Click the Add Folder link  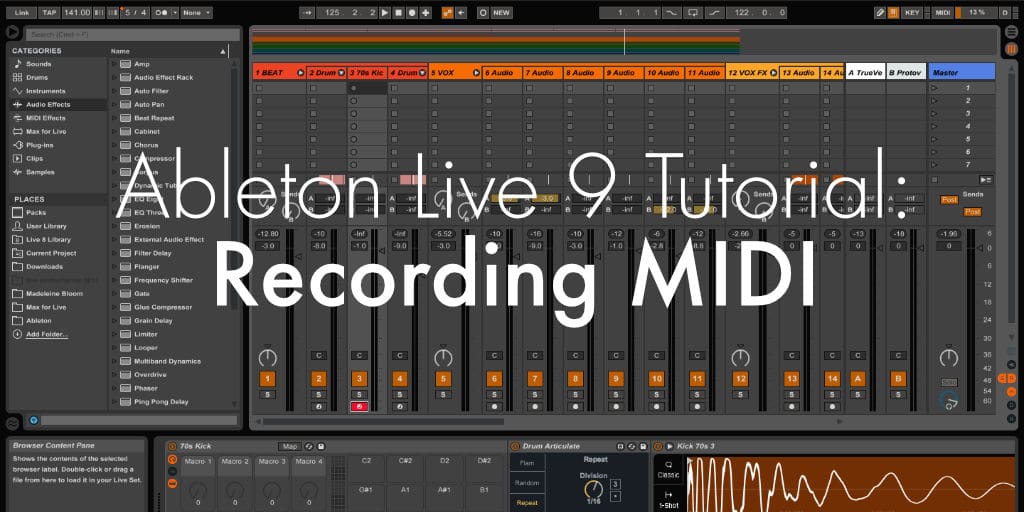click(46, 334)
